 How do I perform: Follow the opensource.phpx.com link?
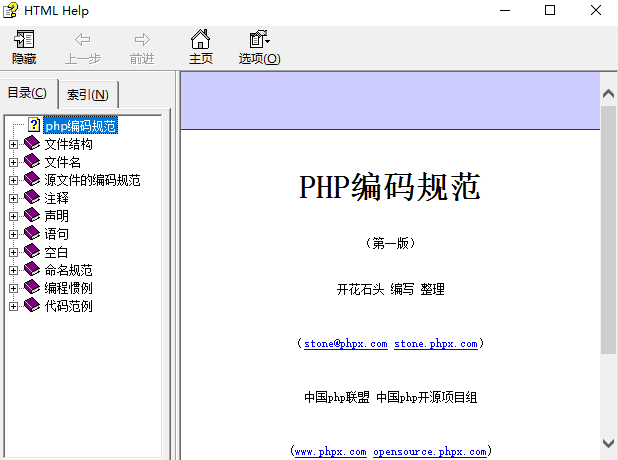pos(429,452)
